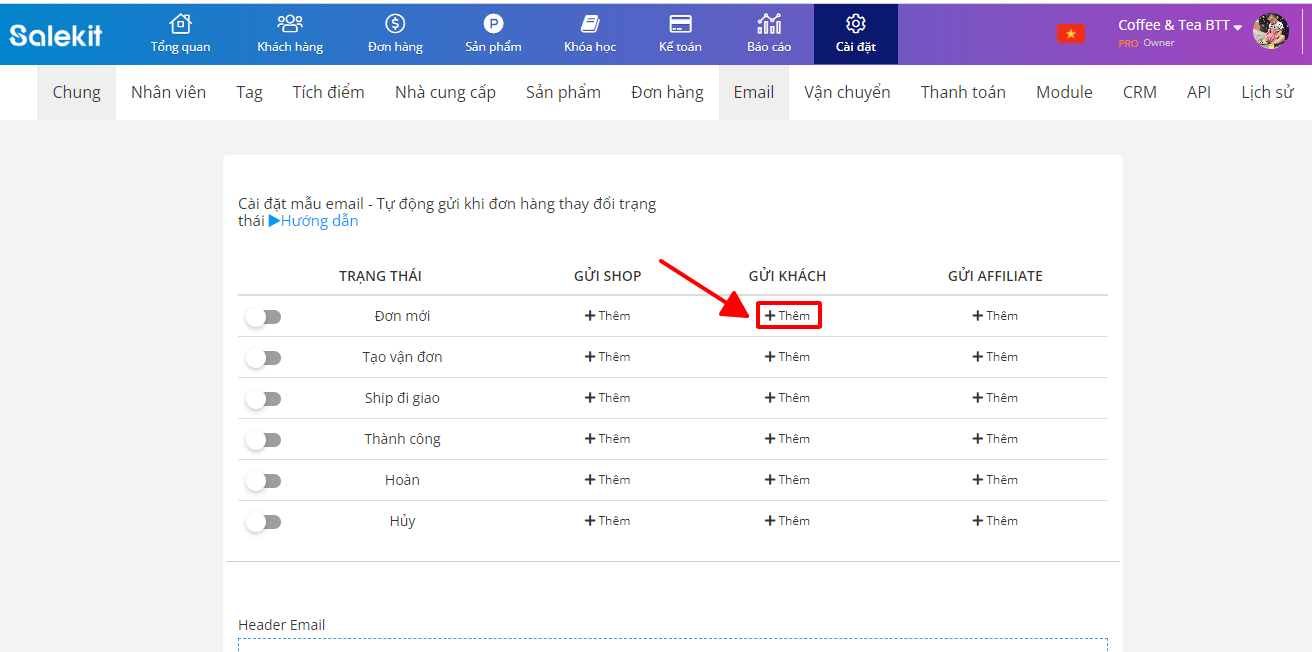Switch to the Vận chuyển tab
Screen dimensions: 1312x652
847,93
